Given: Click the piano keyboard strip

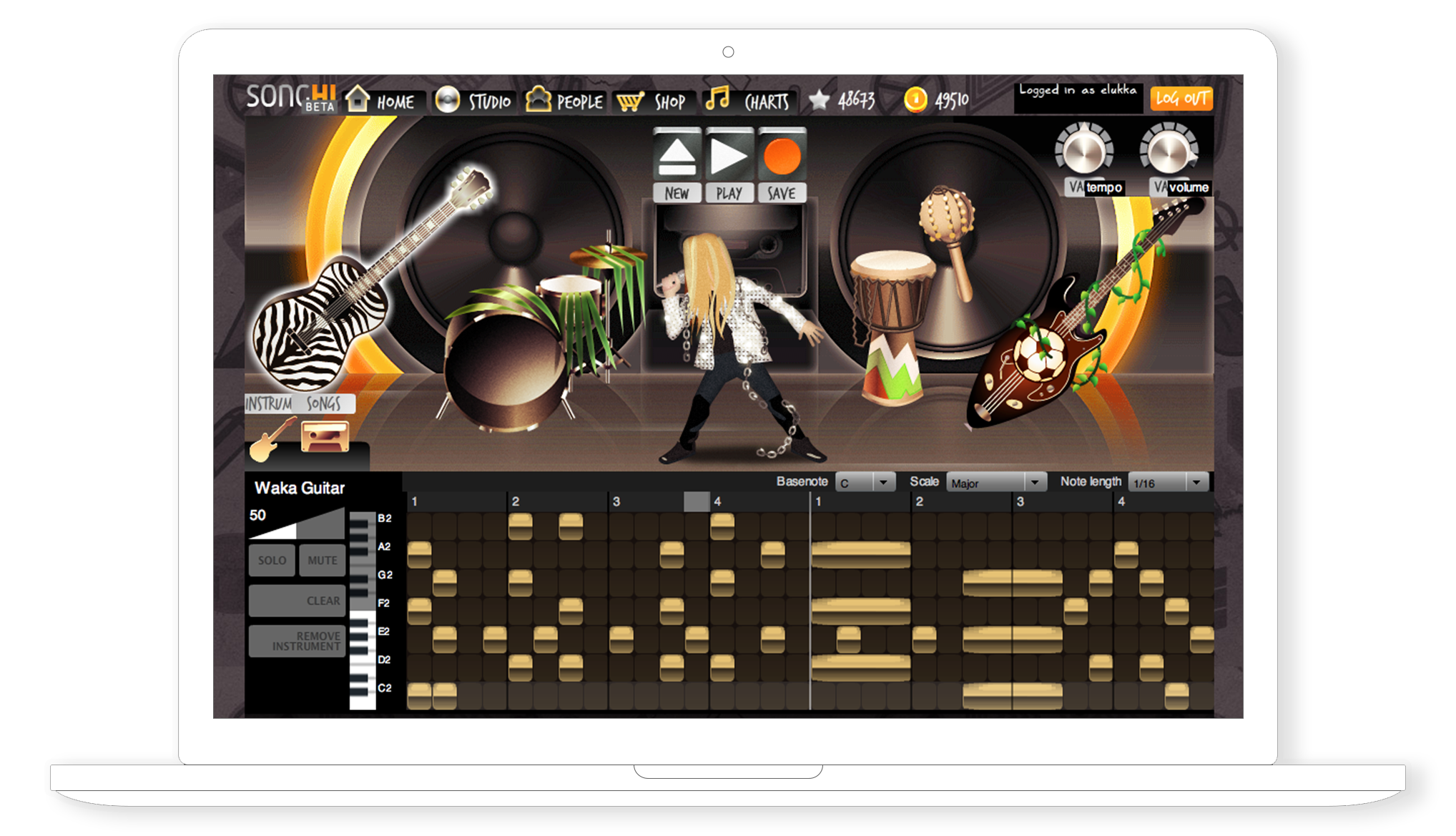Looking at the screenshot, I should [363, 610].
